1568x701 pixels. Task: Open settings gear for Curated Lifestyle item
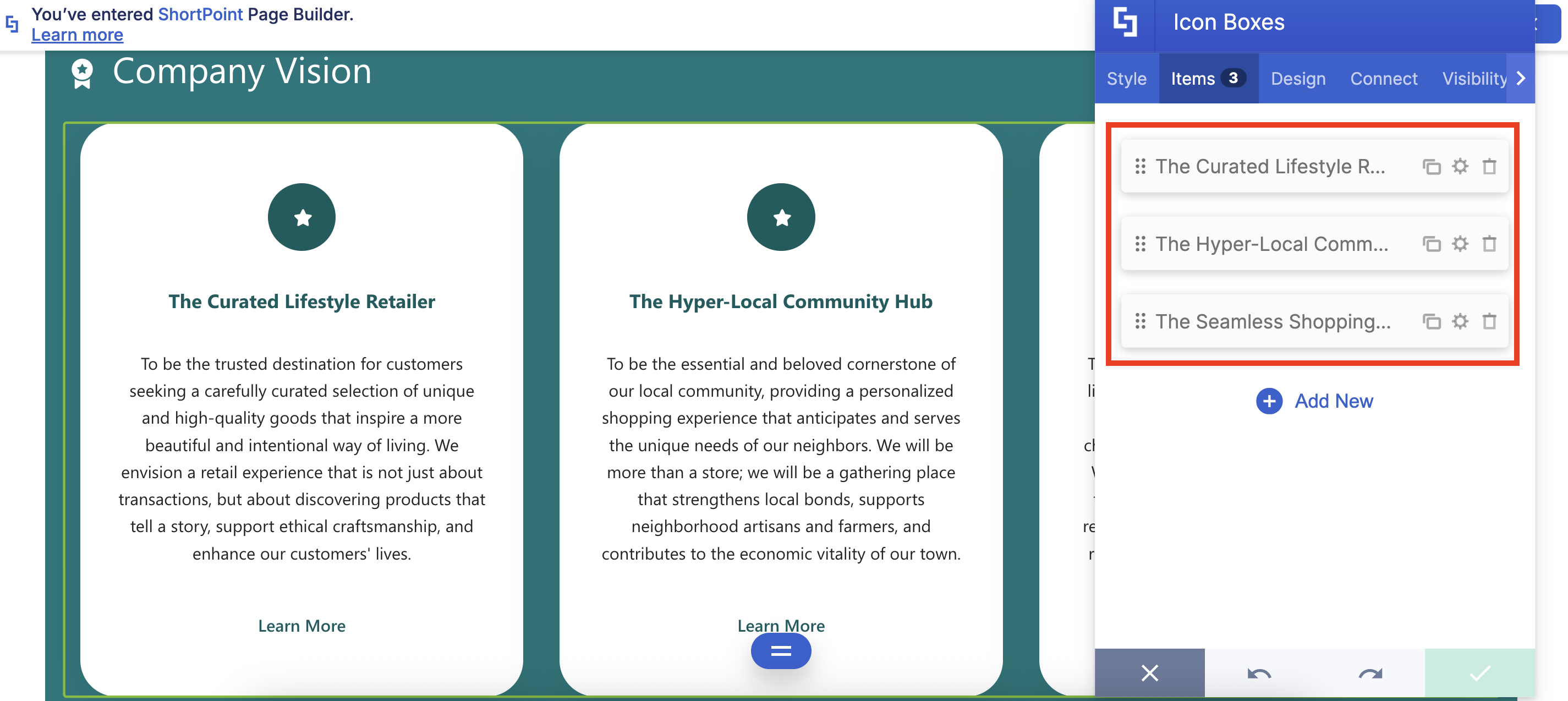(1460, 167)
